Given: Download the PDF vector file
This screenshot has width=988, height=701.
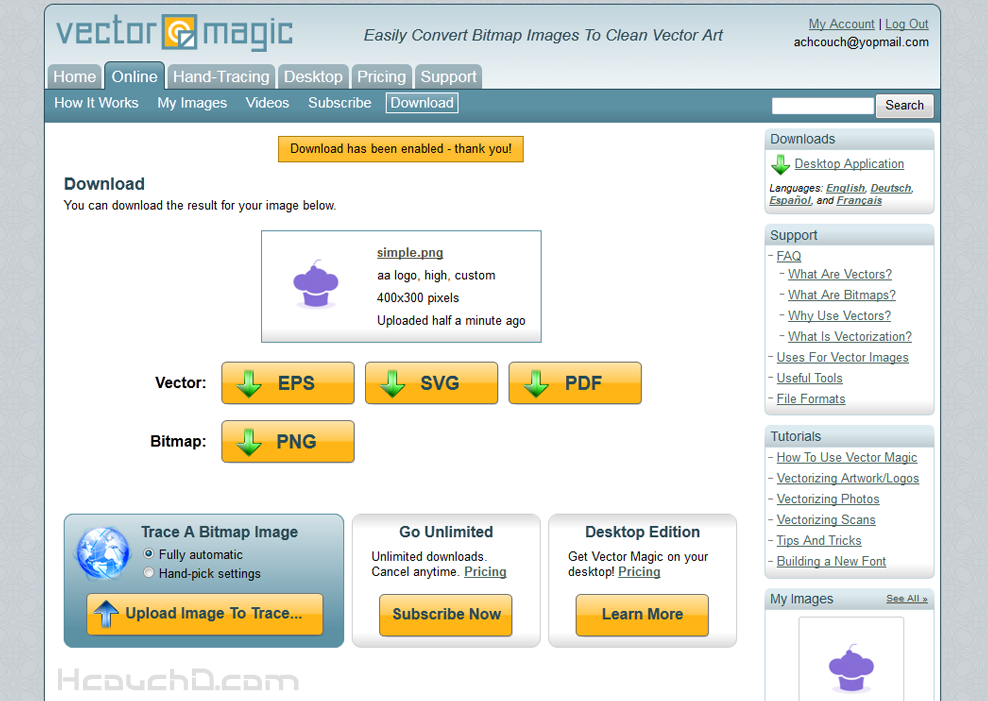Looking at the screenshot, I should tap(575, 383).
